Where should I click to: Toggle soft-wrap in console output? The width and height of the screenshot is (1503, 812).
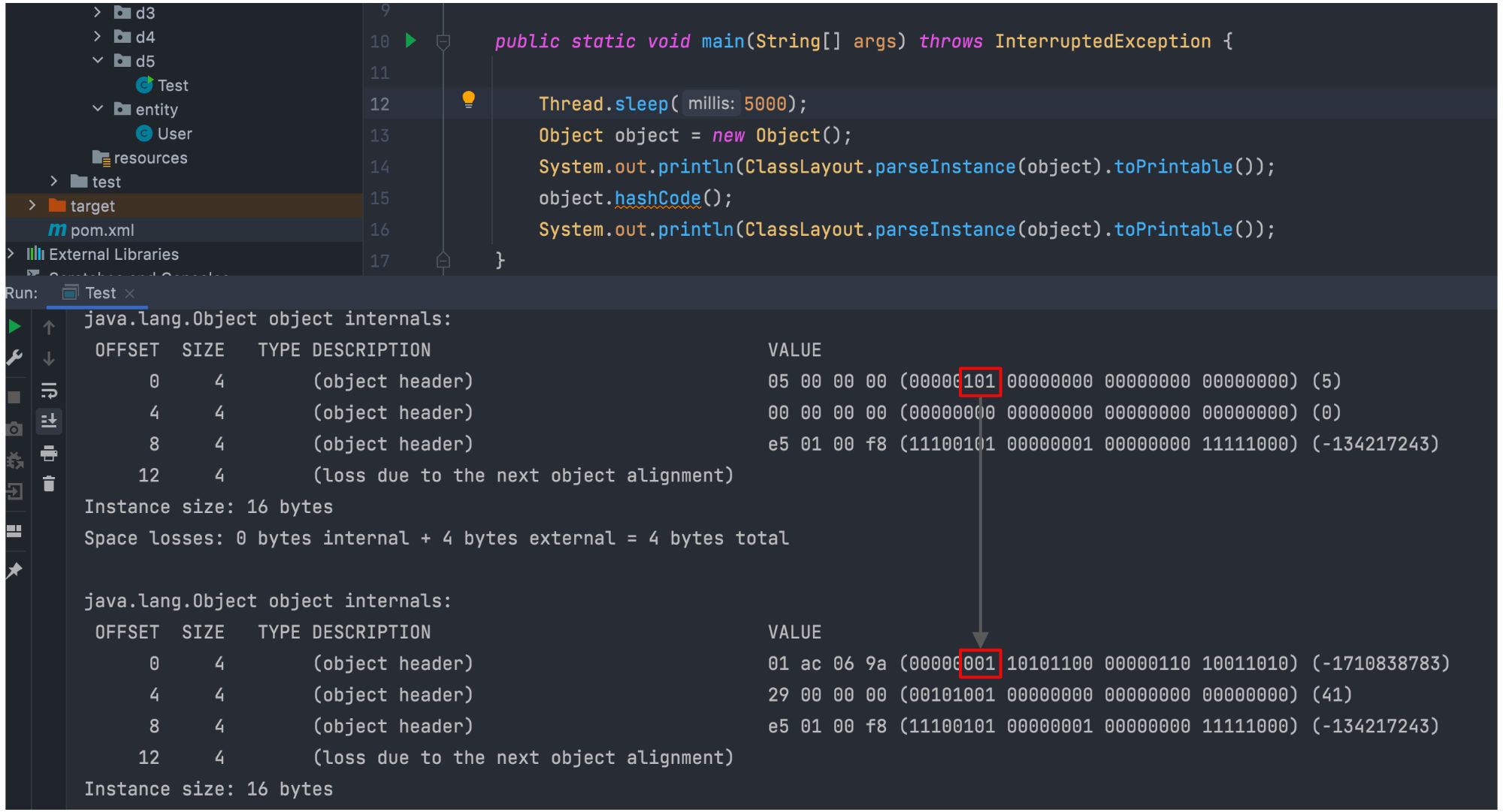[49, 390]
